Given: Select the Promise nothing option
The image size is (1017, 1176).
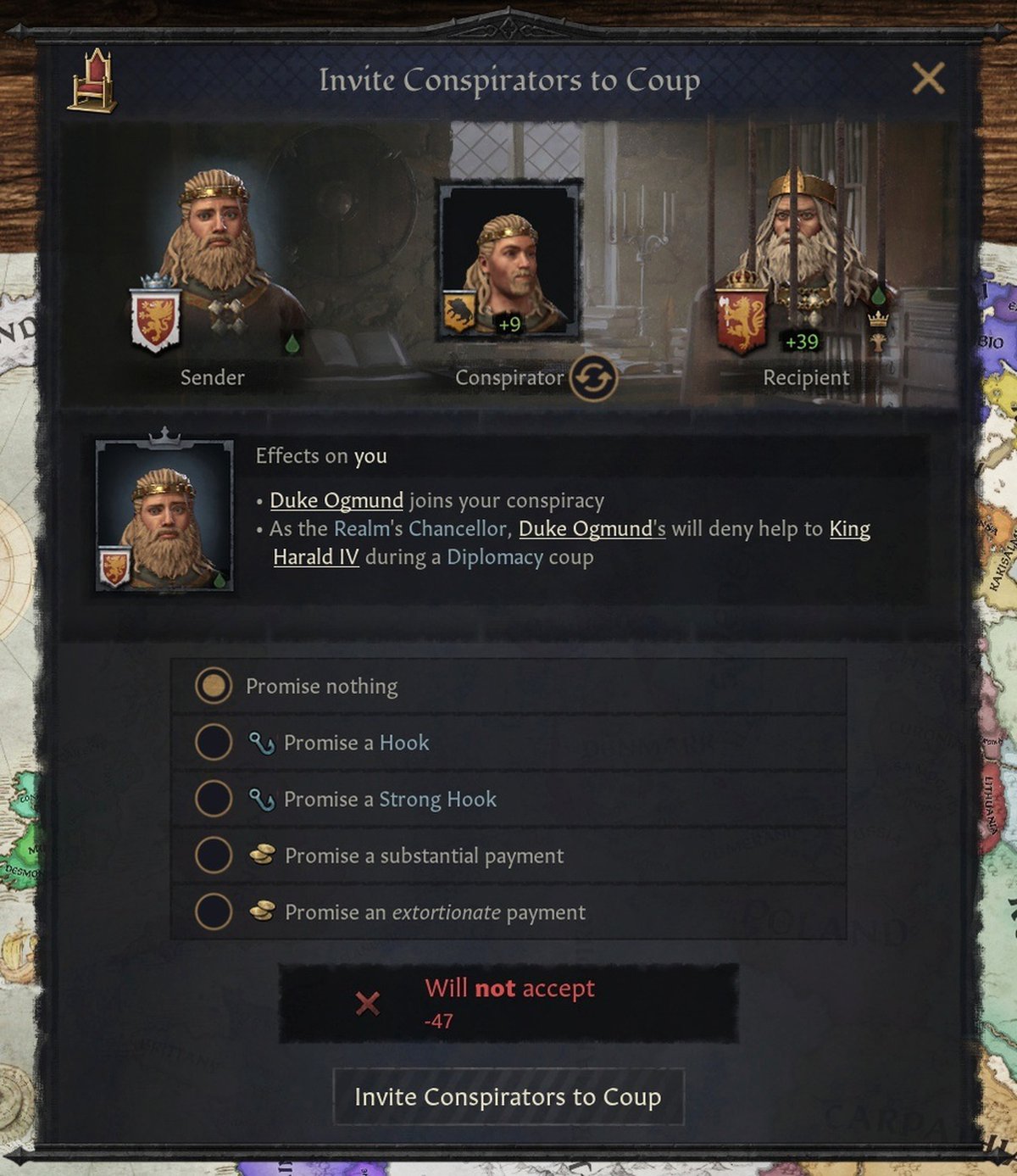Looking at the screenshot, I should [508, 685].
